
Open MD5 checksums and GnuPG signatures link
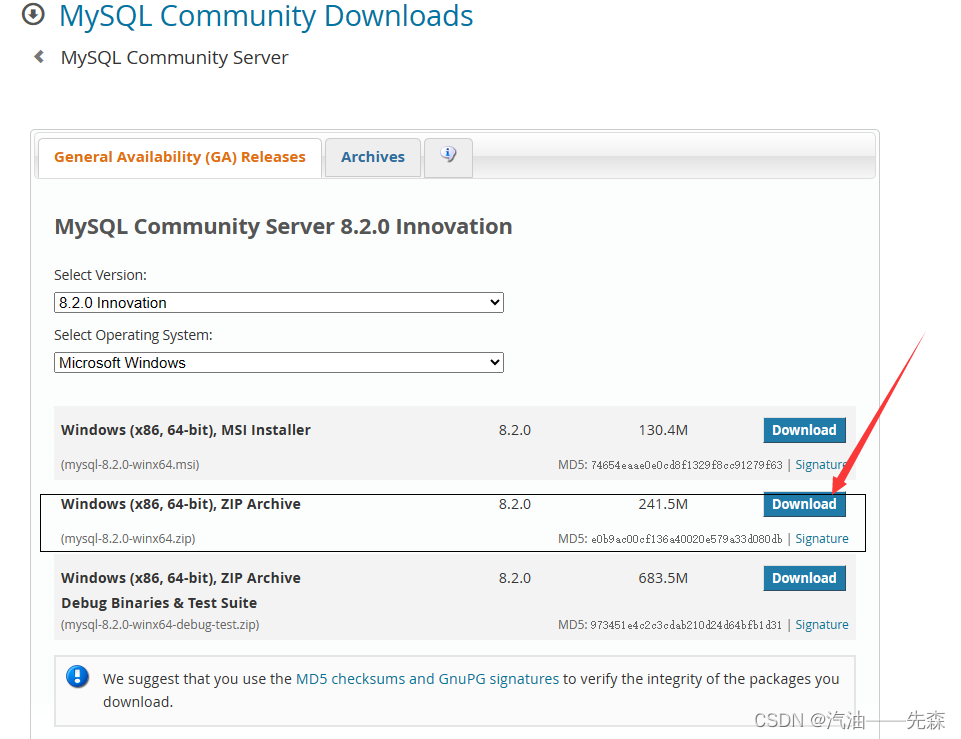click(427, 679)
